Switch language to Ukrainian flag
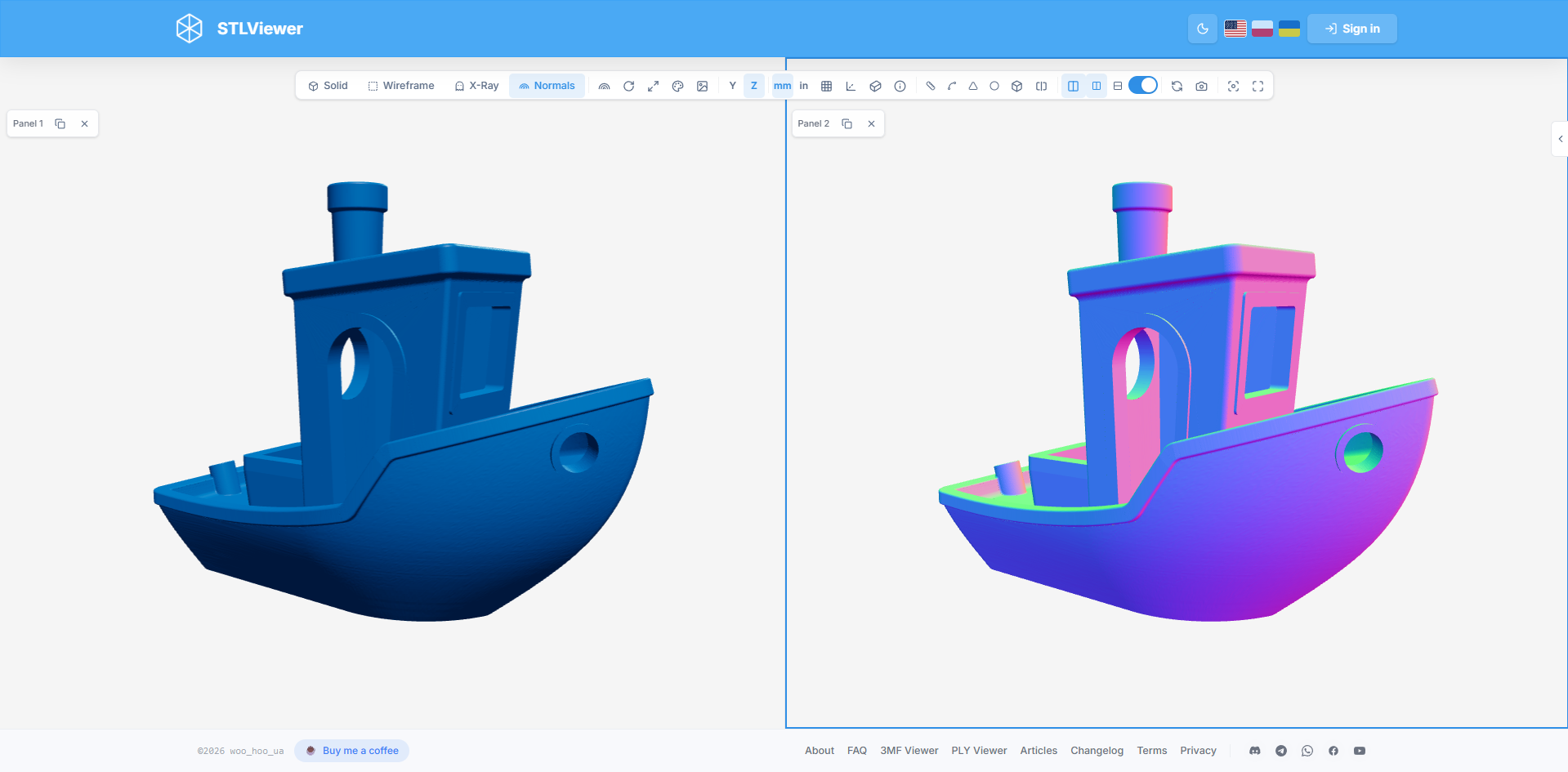Viewport: 1568px width, 772px height. pos(1289,29)
